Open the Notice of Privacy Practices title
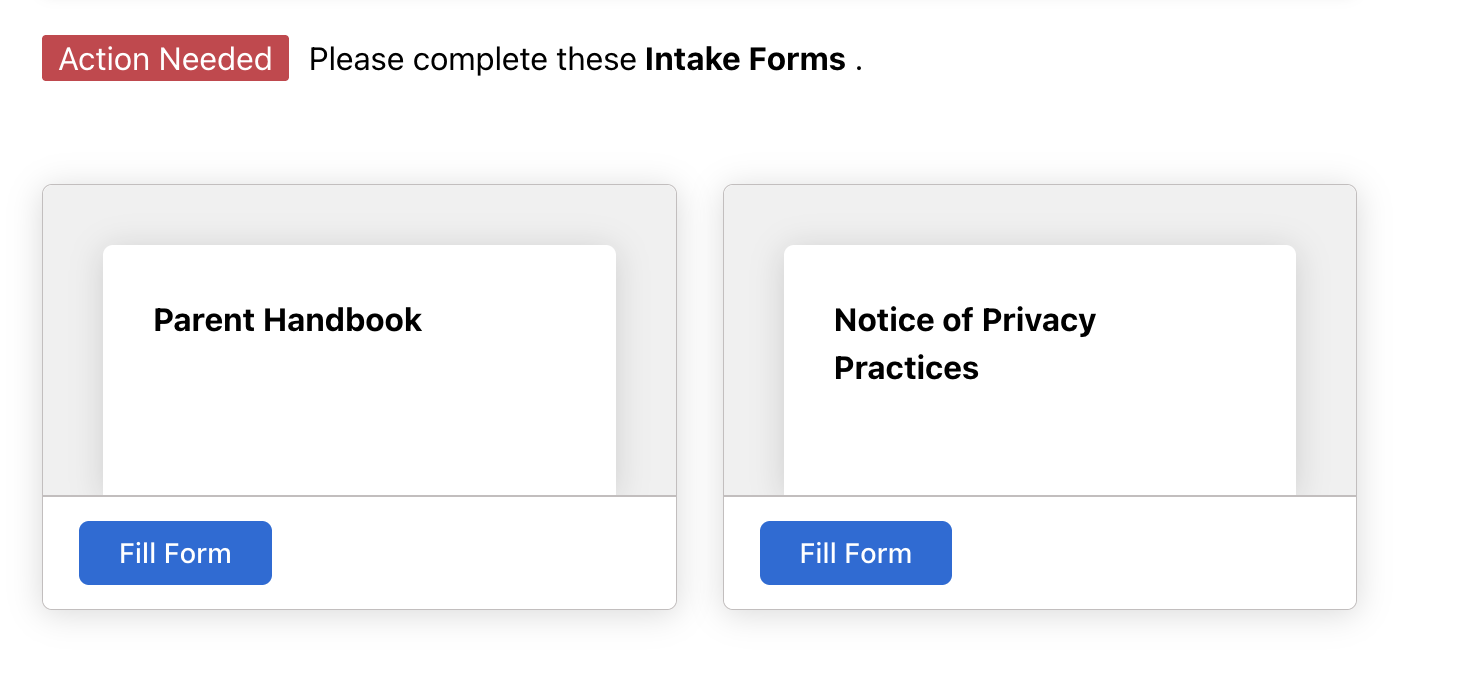This screenshot has width=1478, height=686. click(x=964, y=343)
